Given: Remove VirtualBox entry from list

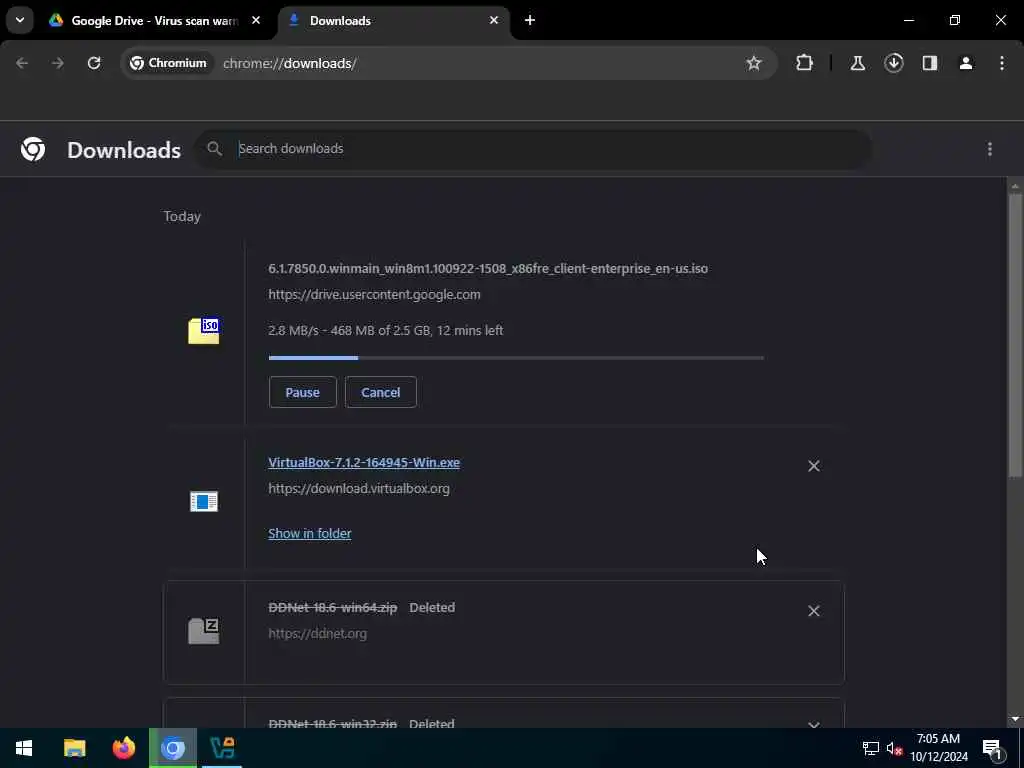Looking at the screenshot, I should tap(814, 466).
